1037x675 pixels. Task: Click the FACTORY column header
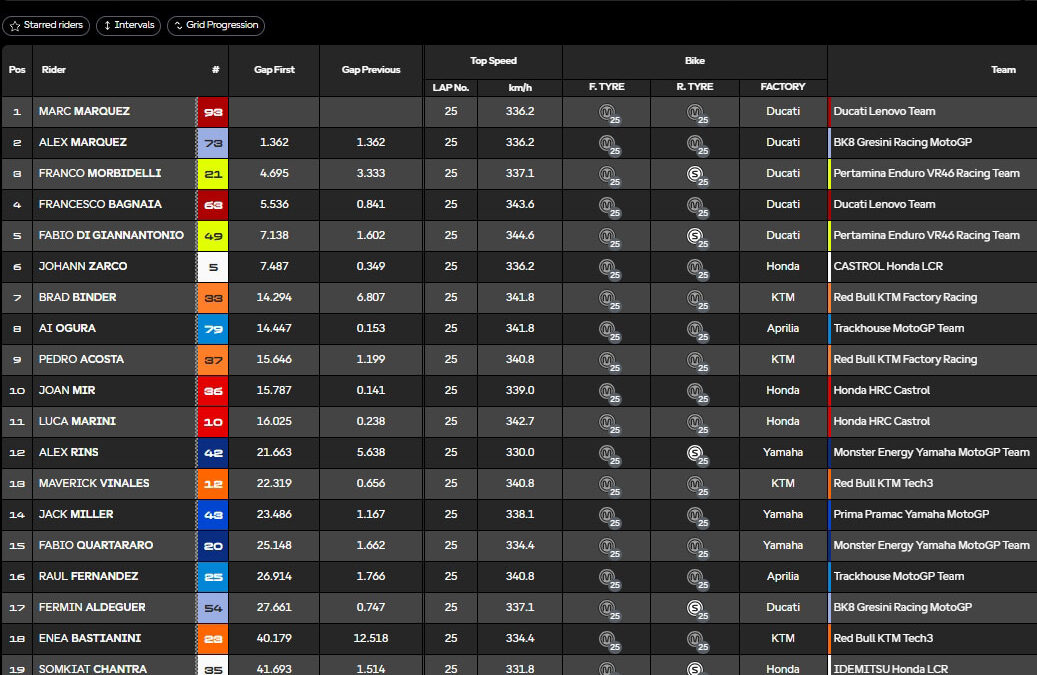[783, 87]
